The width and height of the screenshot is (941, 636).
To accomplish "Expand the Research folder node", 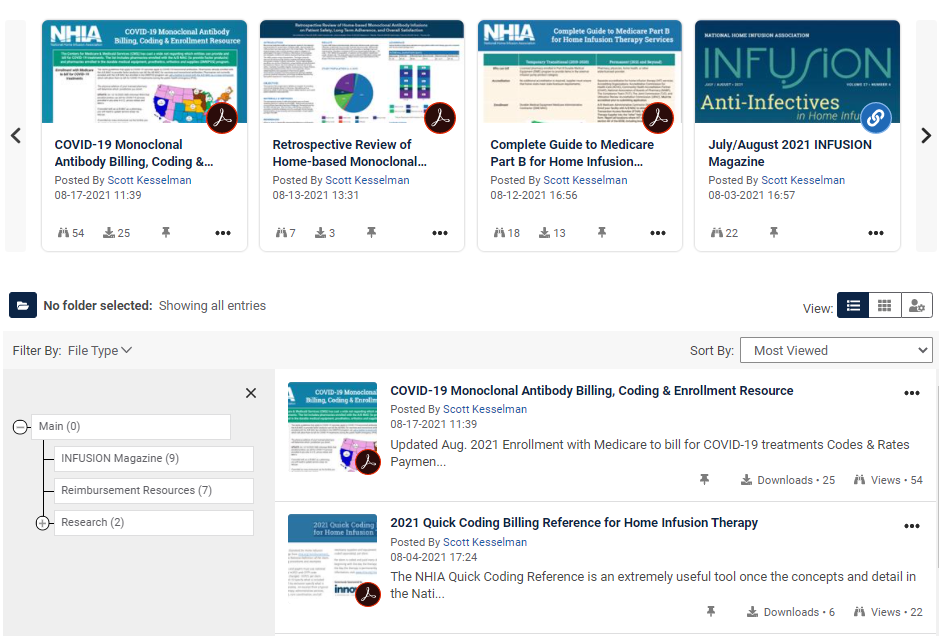I will (x=42, y=522).
